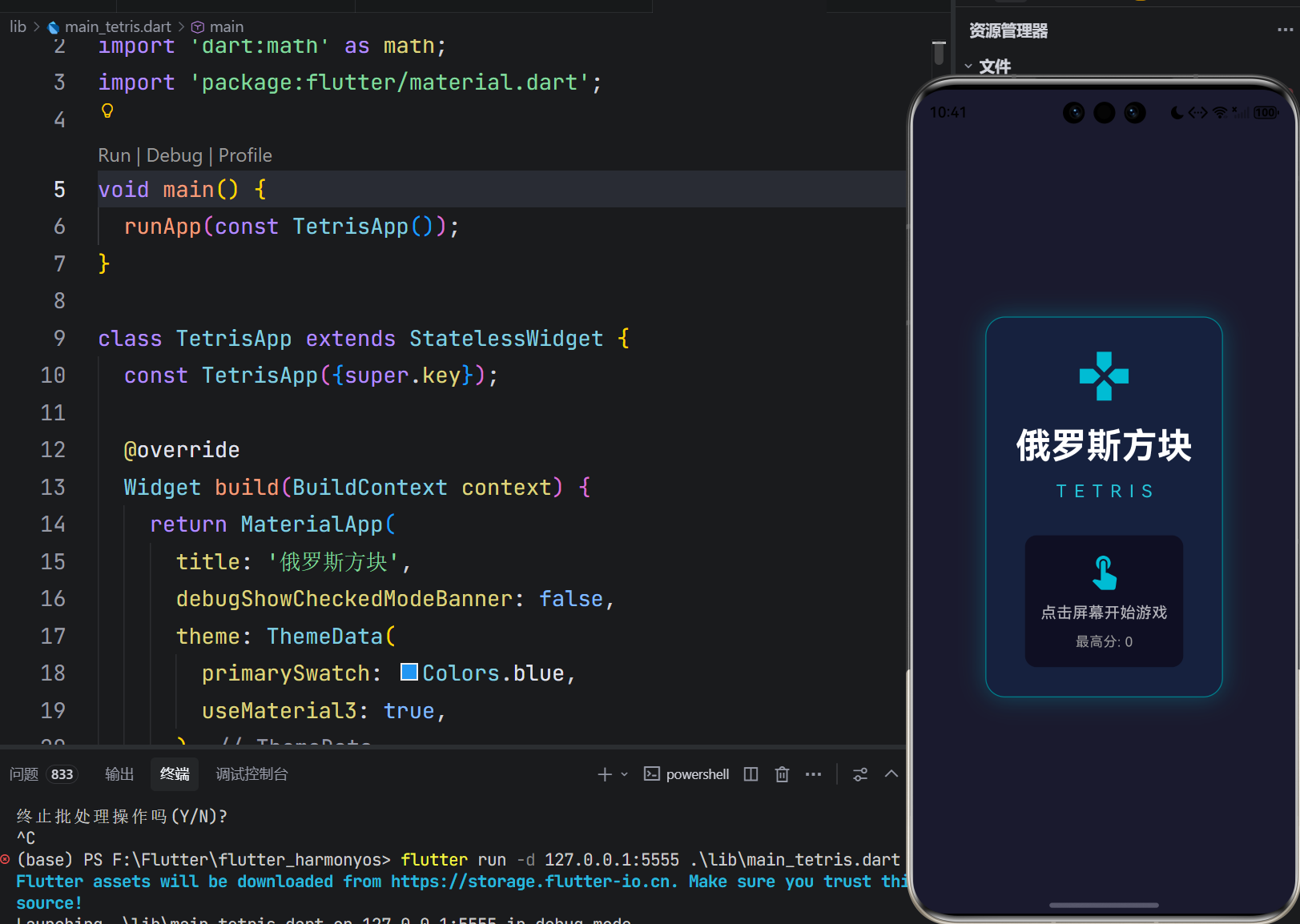Click line number 5 in gutter
The height and width of the screenshot is (924, 1300).
59,190
